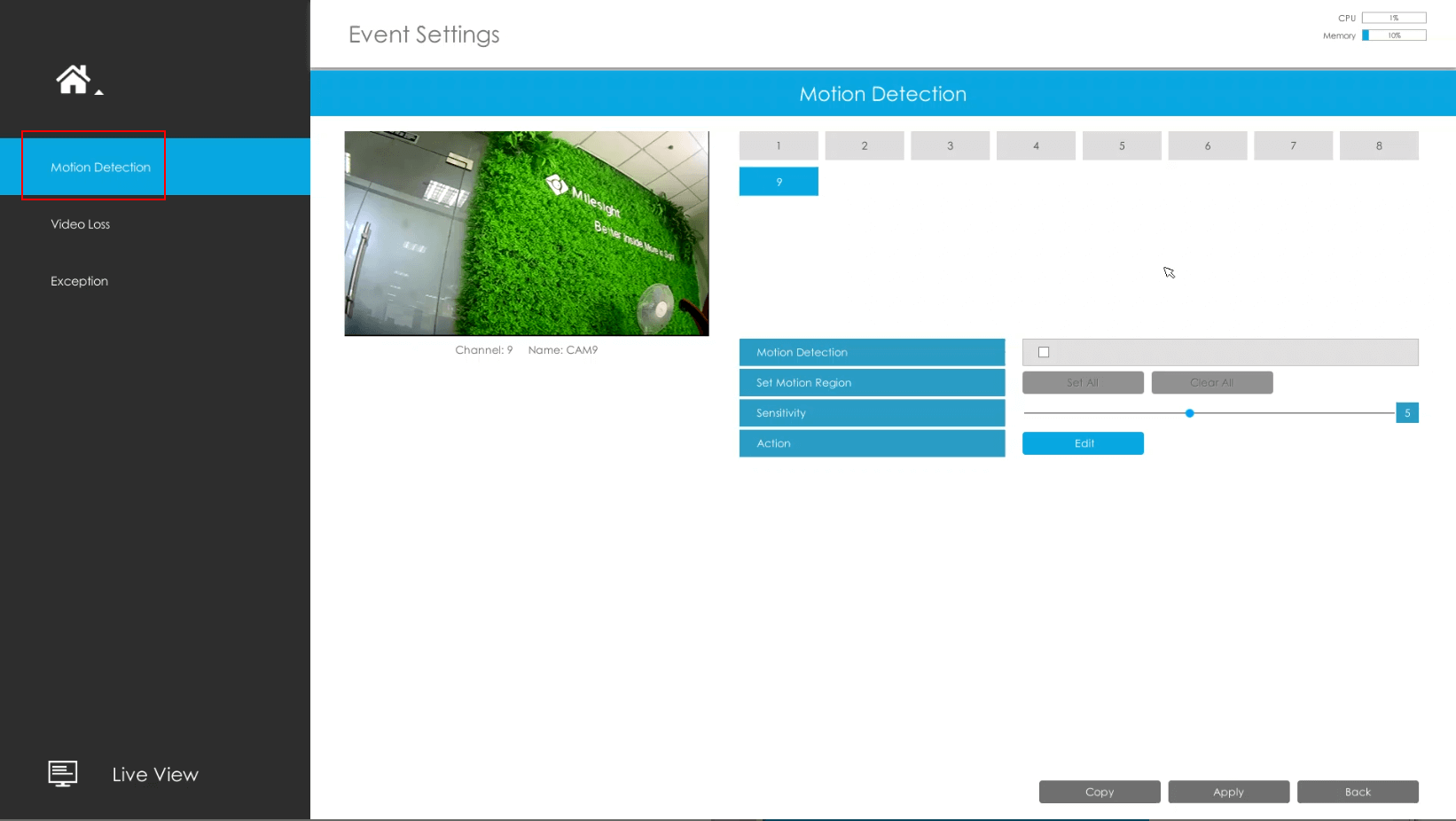Viewport: 1456px width, 821px height.
Task: Click the Memory usage indicator
Action: tap(1394, 35)
